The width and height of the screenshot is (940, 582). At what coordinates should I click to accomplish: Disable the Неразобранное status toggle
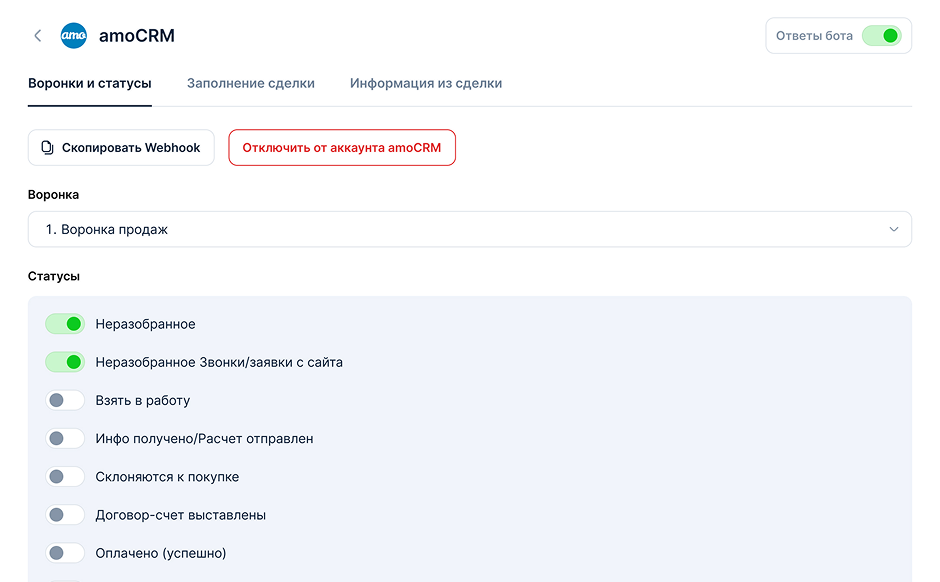(65, 324)
